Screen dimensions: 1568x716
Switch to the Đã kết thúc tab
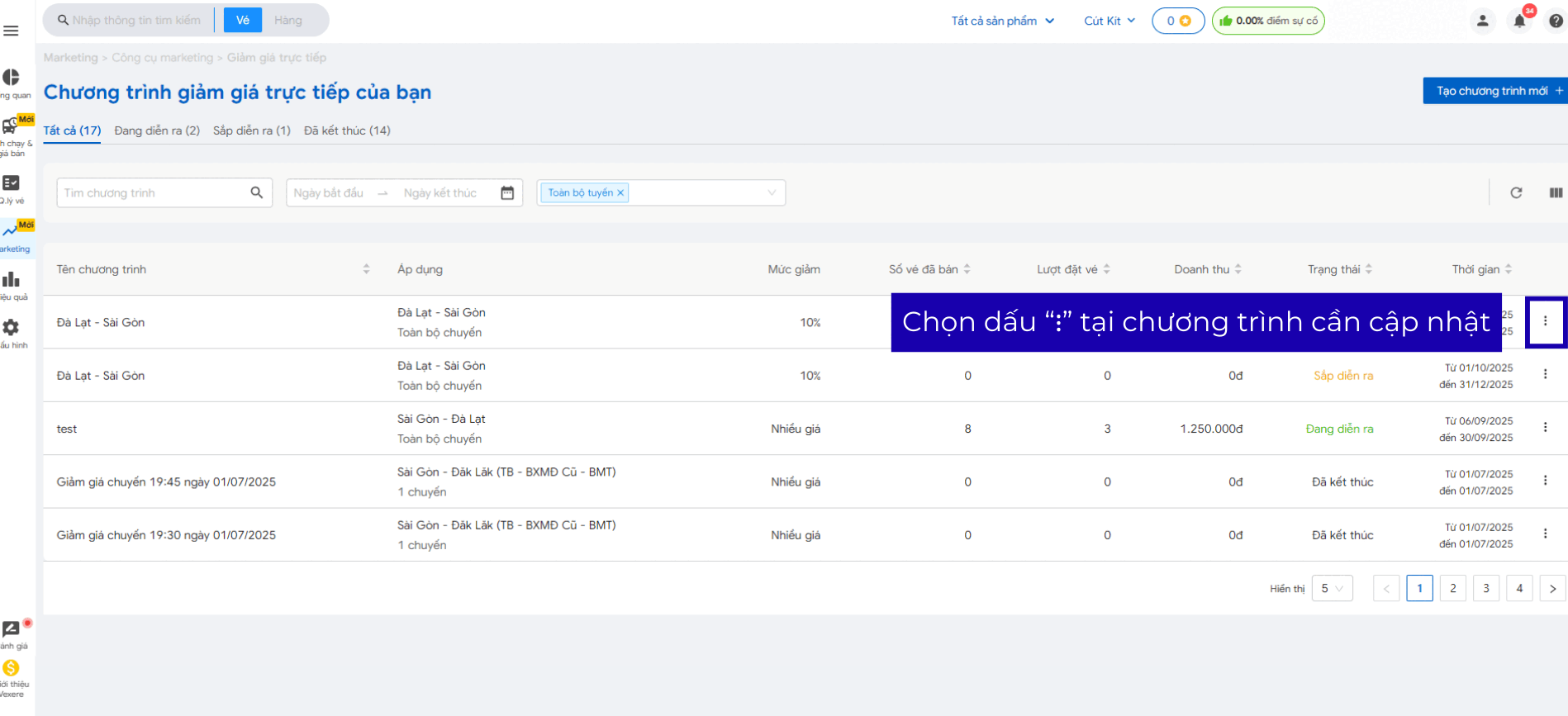347,130
